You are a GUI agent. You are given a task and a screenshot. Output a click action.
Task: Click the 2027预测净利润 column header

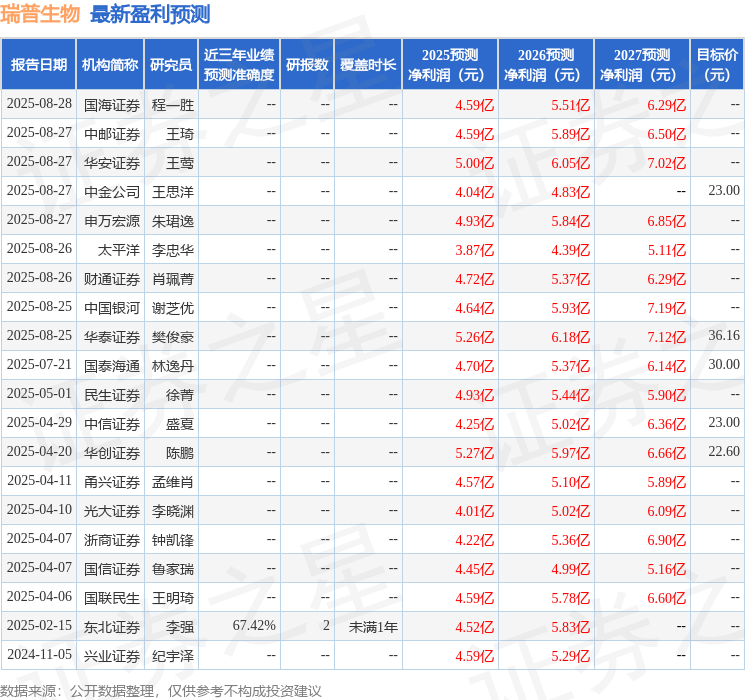click(x=642, y=65)
